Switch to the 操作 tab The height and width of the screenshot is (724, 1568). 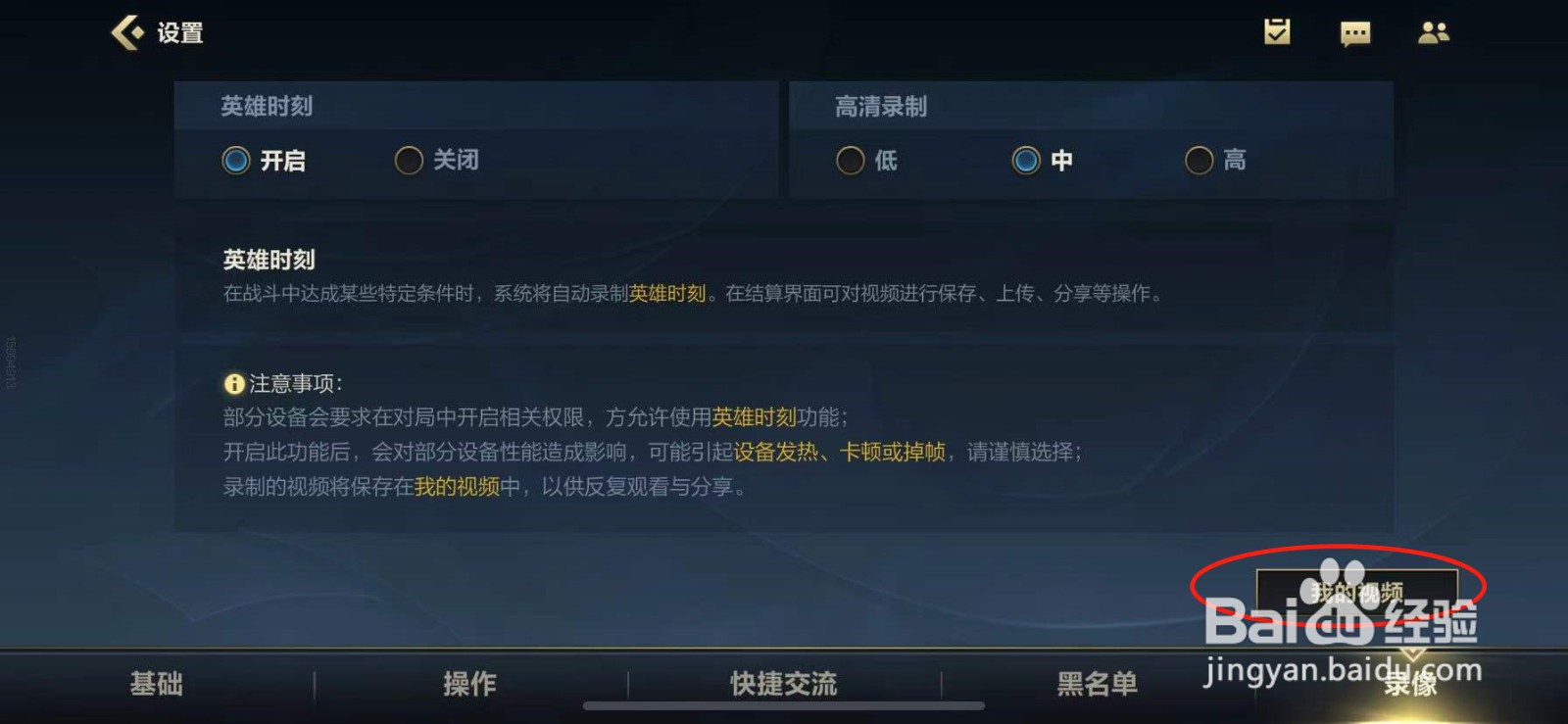point(470,684)
